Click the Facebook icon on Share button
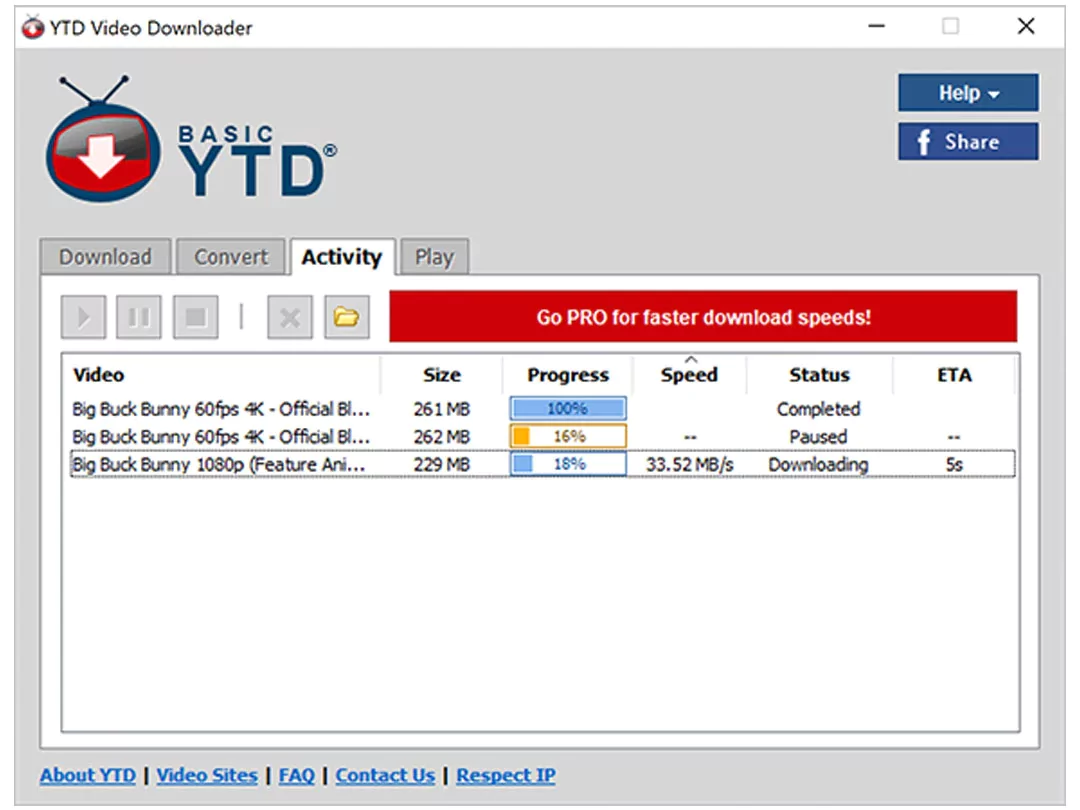The height and width of the screenshot is (810, 1080). [x=922, y=141]
